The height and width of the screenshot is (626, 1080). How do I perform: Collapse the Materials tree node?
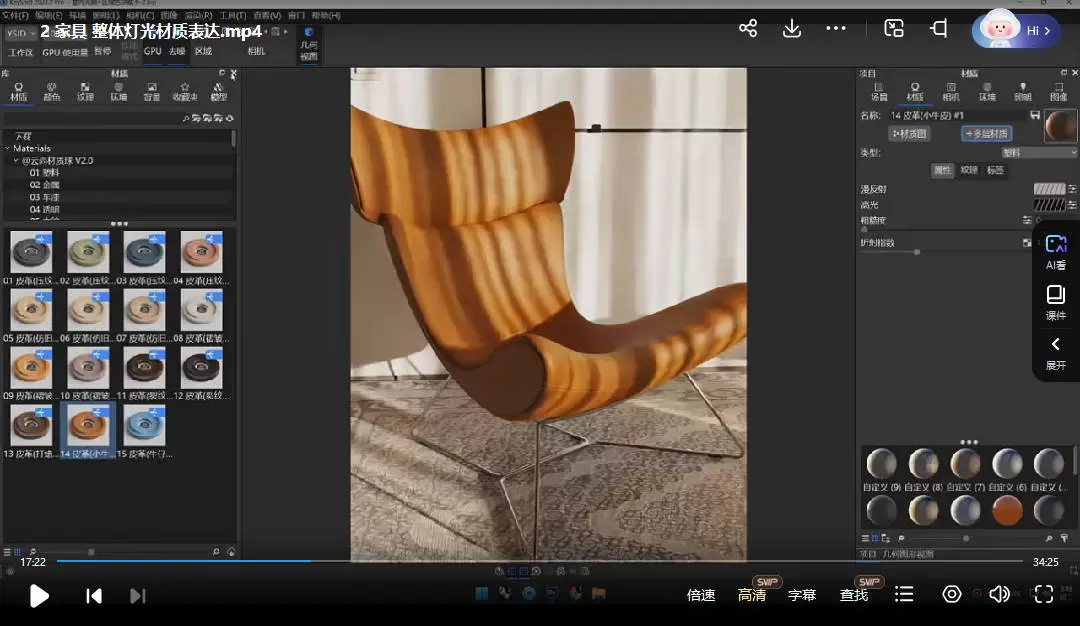click(8, 148)
